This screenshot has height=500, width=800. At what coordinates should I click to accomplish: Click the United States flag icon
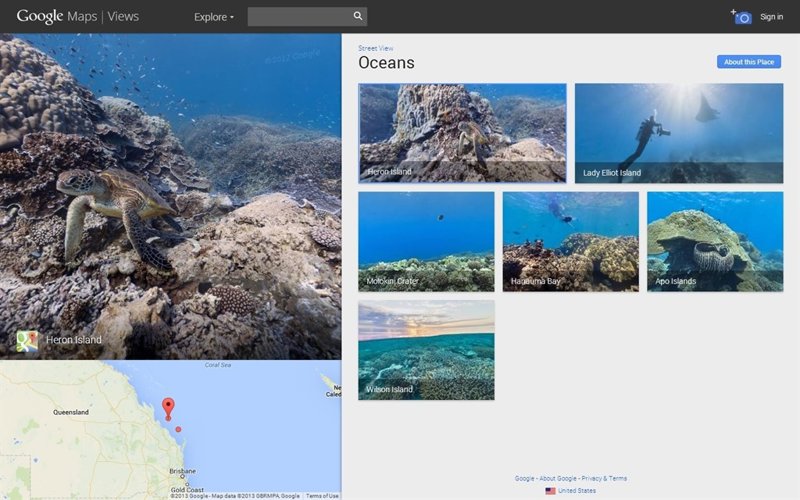550,491
